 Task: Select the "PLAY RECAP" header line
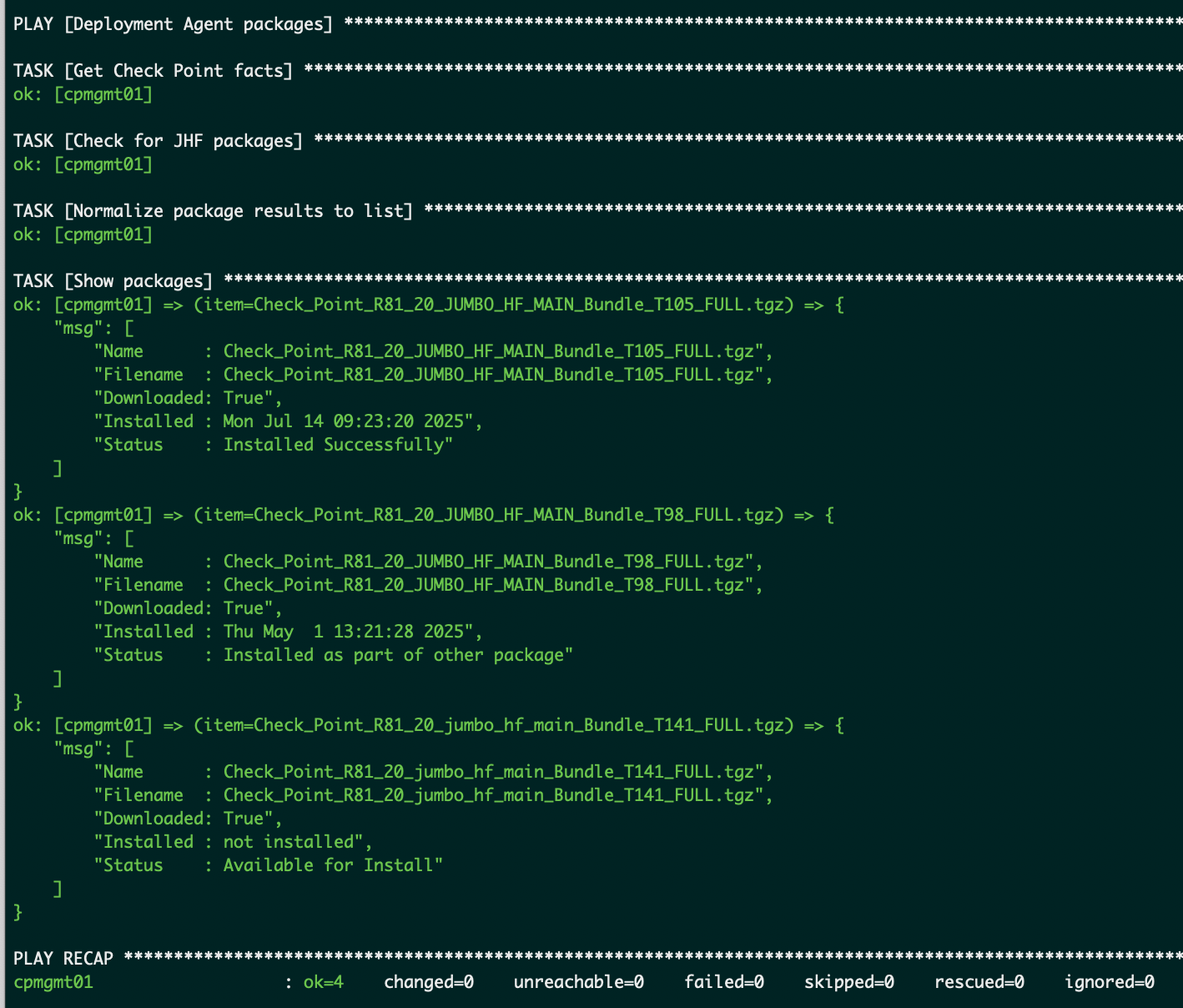click(x=597, y=959)
